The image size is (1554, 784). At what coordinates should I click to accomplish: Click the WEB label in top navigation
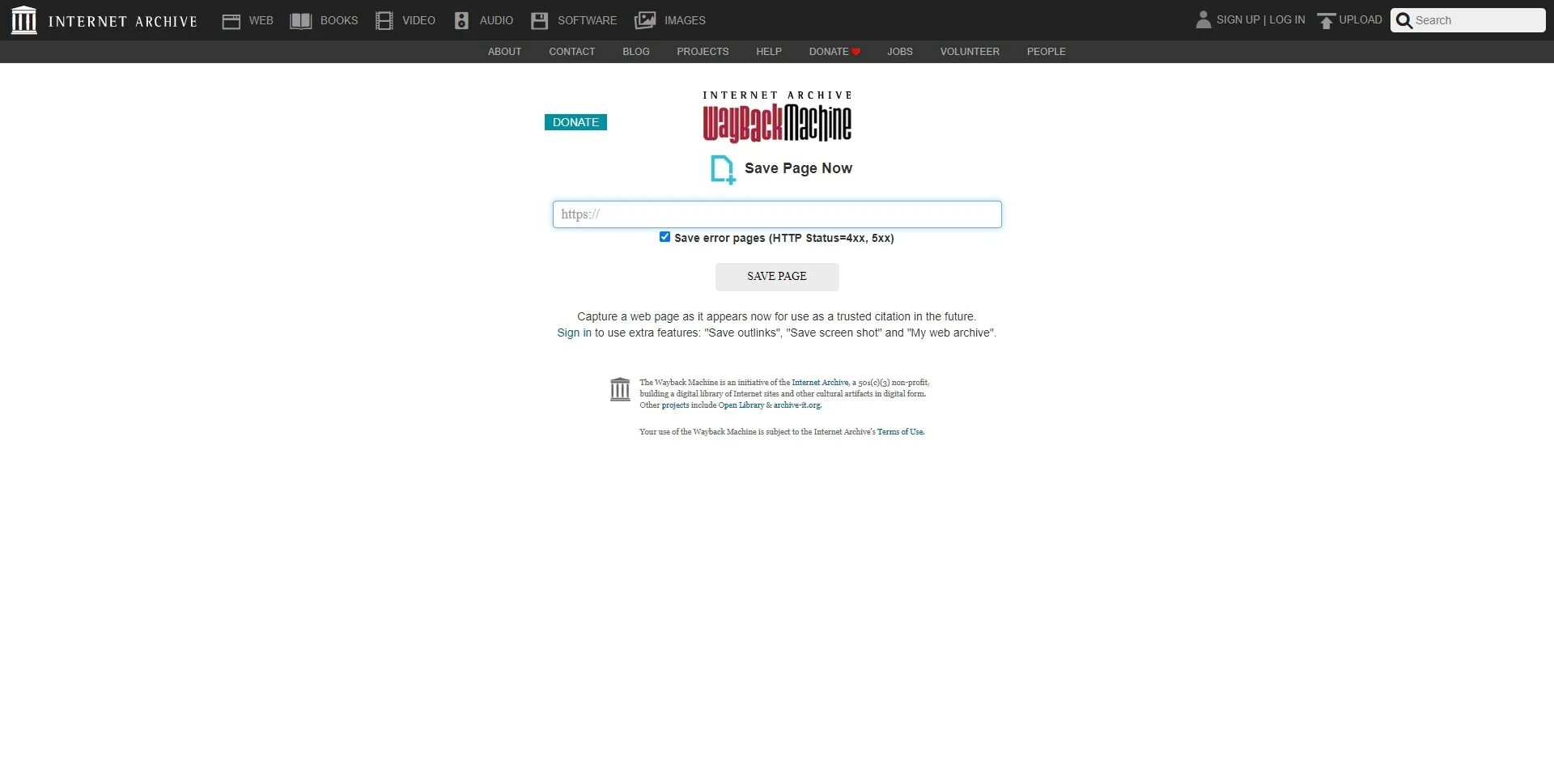tap(261, 20)
